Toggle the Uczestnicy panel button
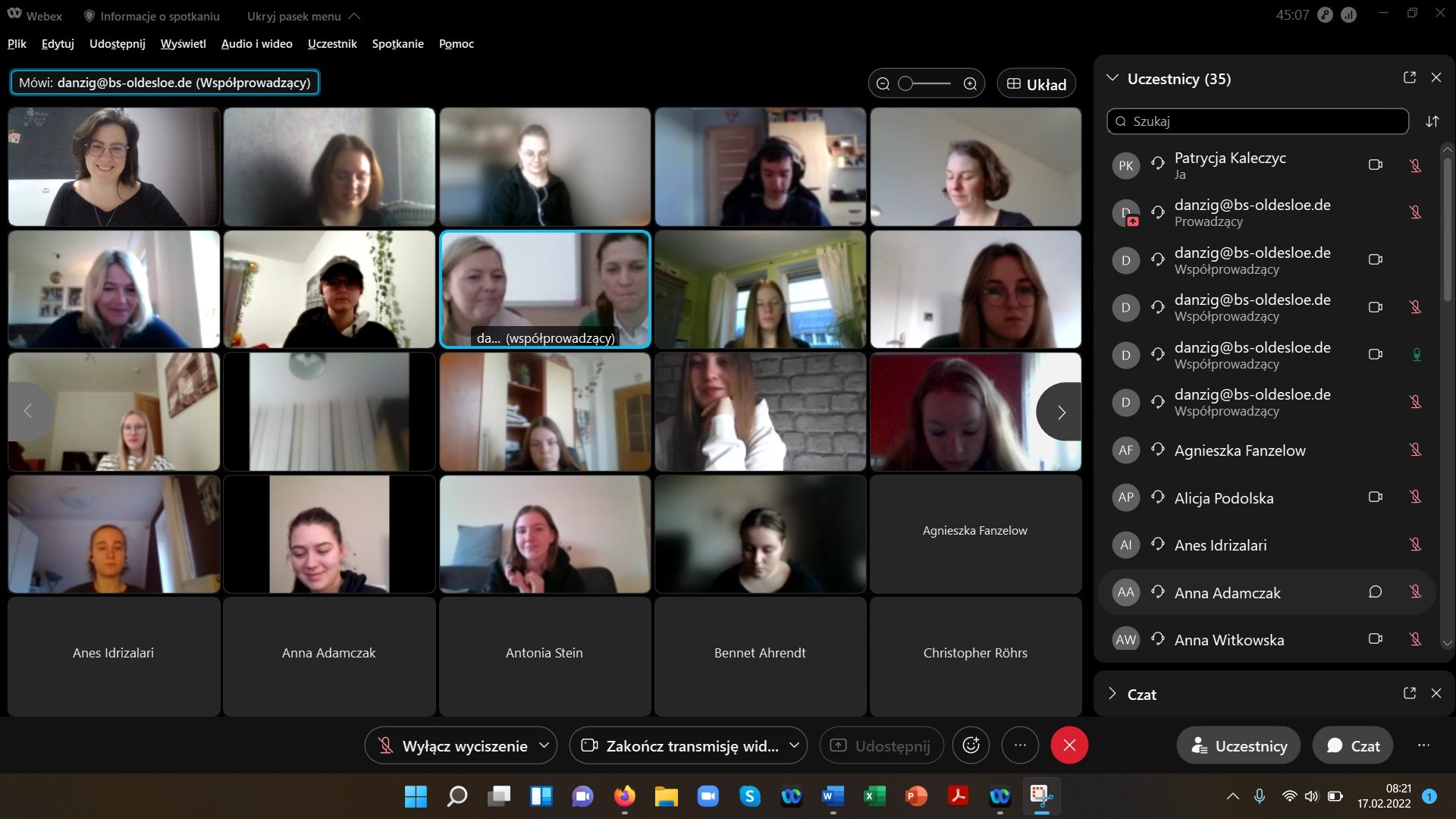 click(x=1238, y=746)
